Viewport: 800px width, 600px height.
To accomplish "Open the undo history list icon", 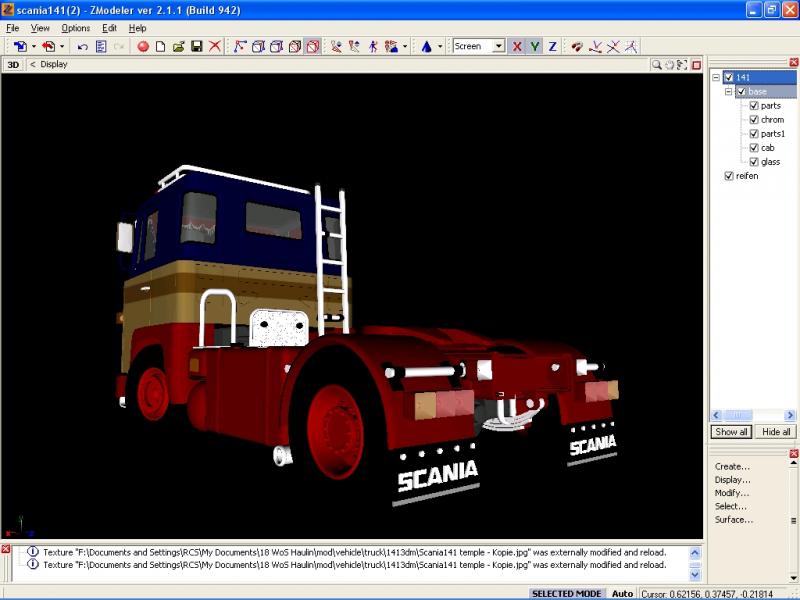I will [101, 47].
